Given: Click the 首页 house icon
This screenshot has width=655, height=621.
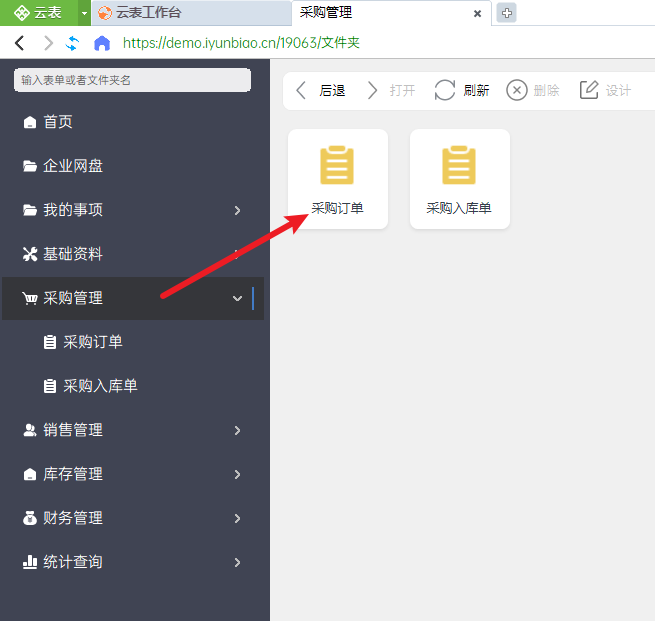Looking at the screenshot, I should click(30, 122).
